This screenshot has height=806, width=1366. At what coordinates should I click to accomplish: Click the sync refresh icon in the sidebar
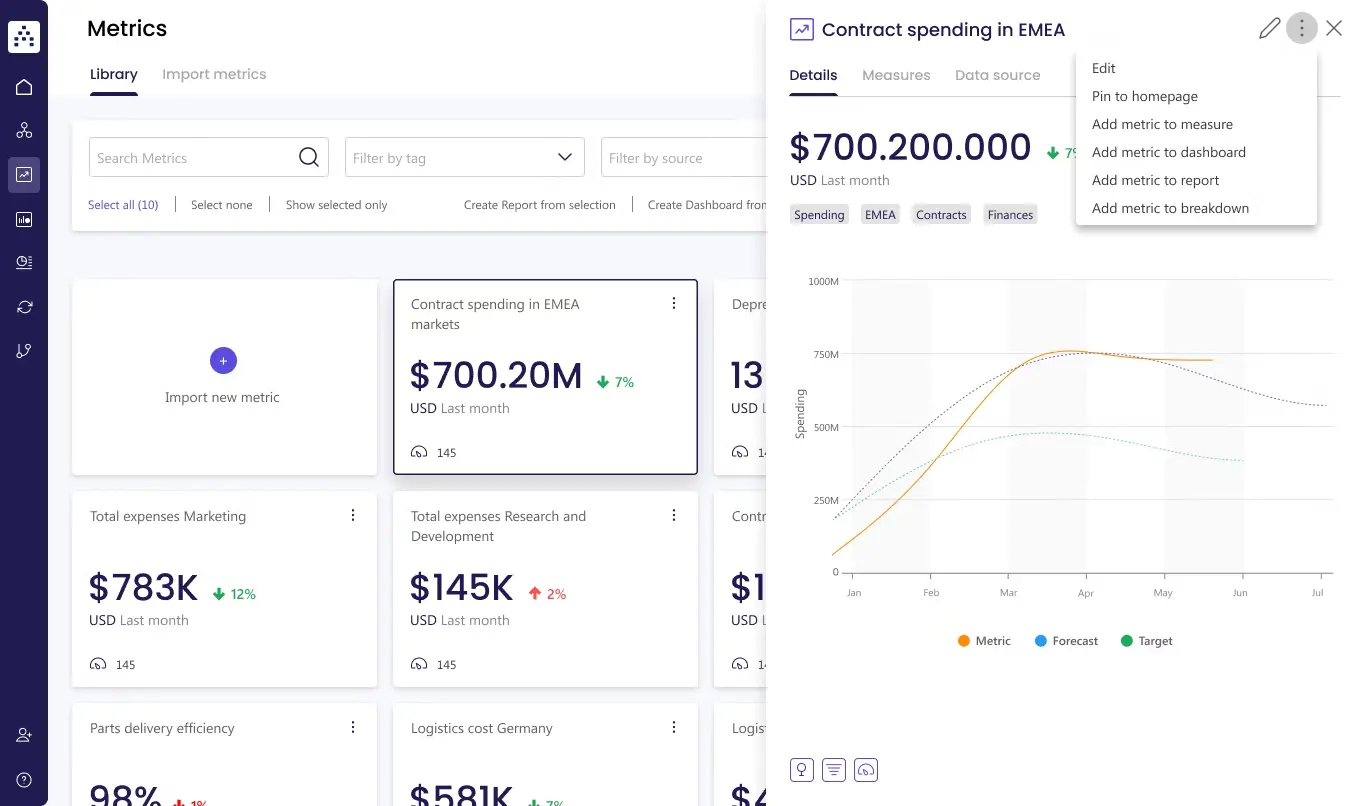pyautogui.click(x=24, y=306)
